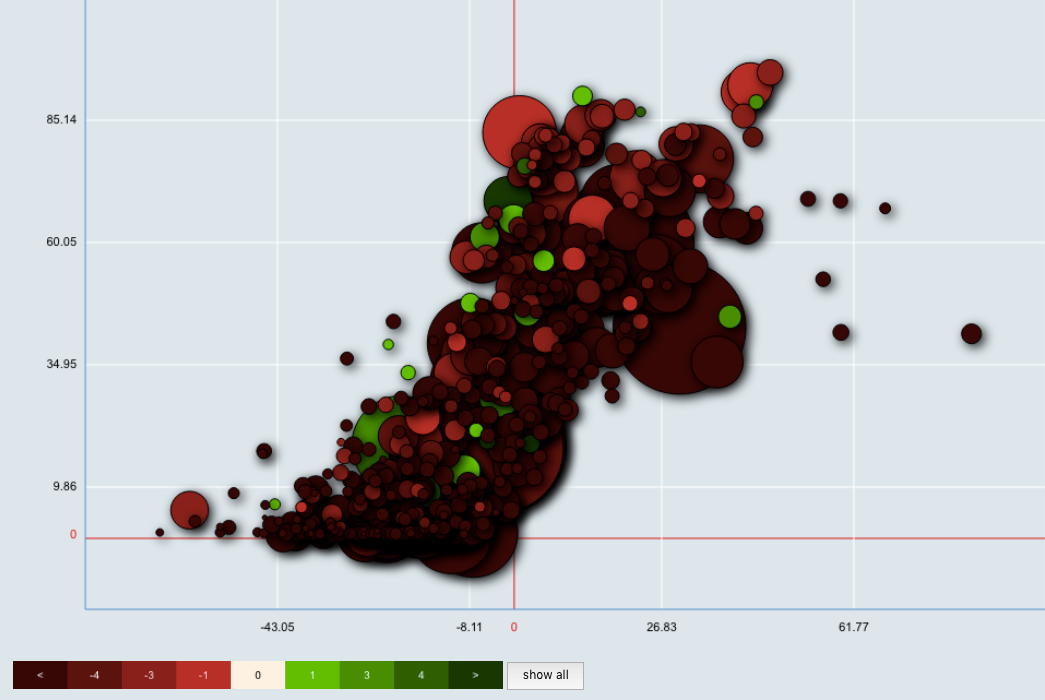Filter by the '1' bright green legend swatch
1045x700 pixels.
312,675
